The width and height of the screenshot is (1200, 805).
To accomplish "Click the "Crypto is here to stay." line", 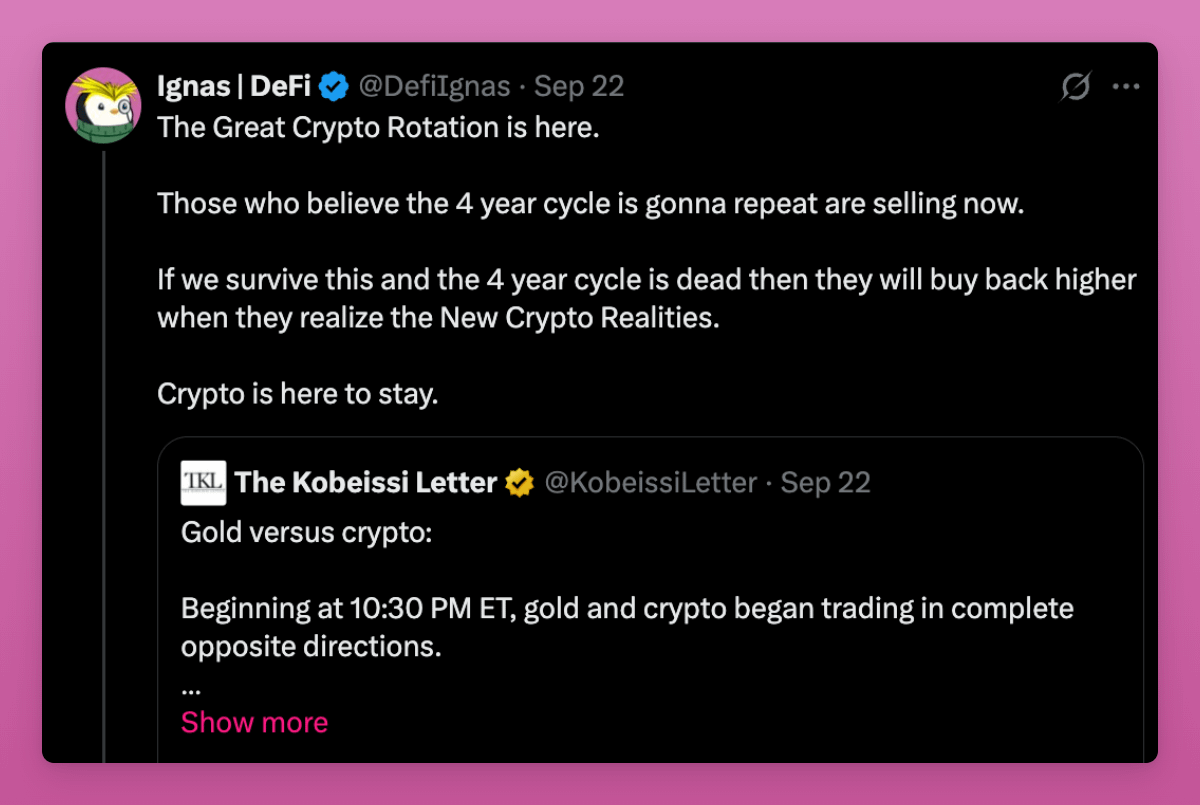I will 297,393.
